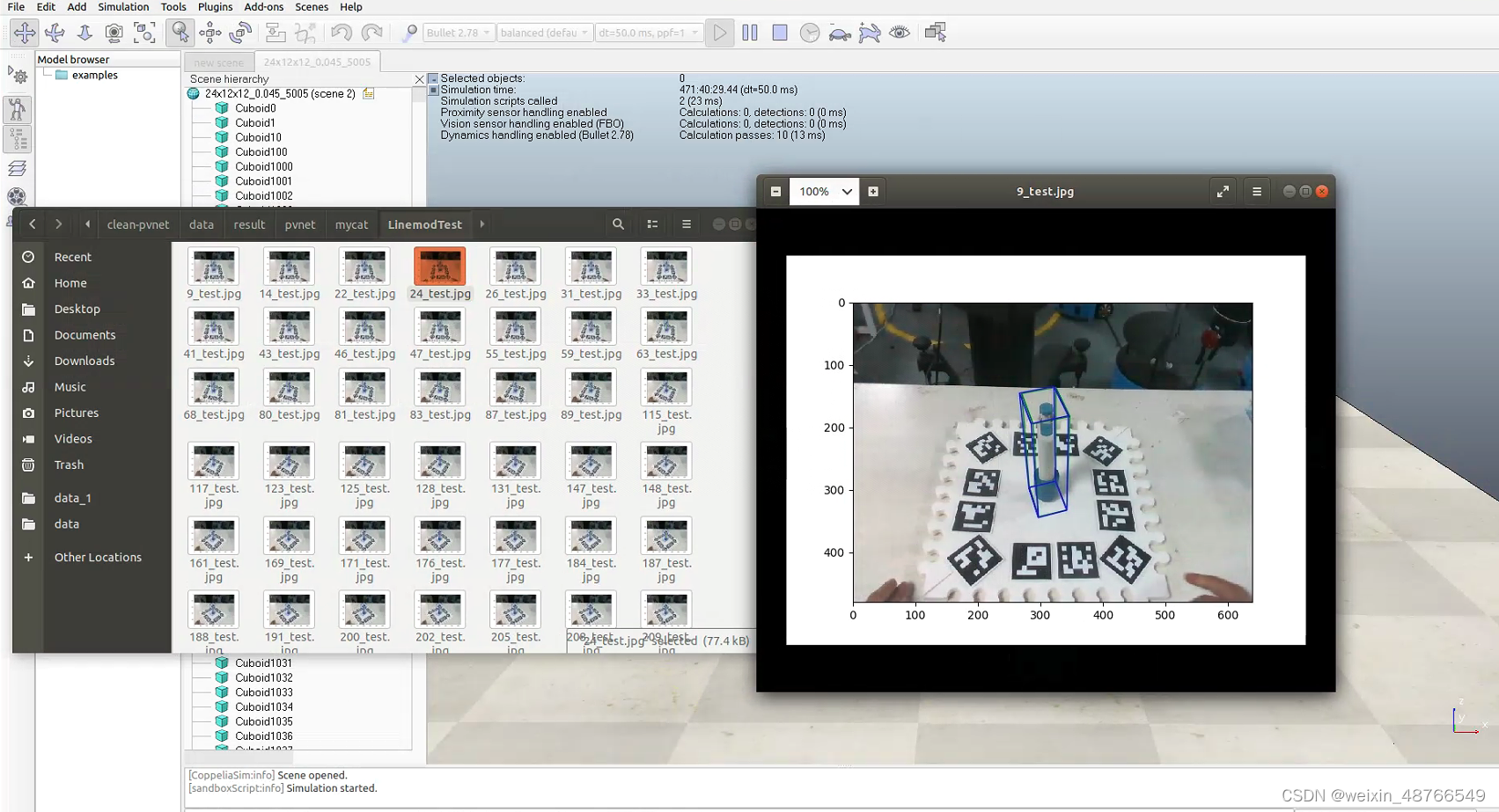1499x812 pixels.
Task: Select Cuboid1034 in scene hierarchy
Action: pyautogui.click(x=263, y=707)
